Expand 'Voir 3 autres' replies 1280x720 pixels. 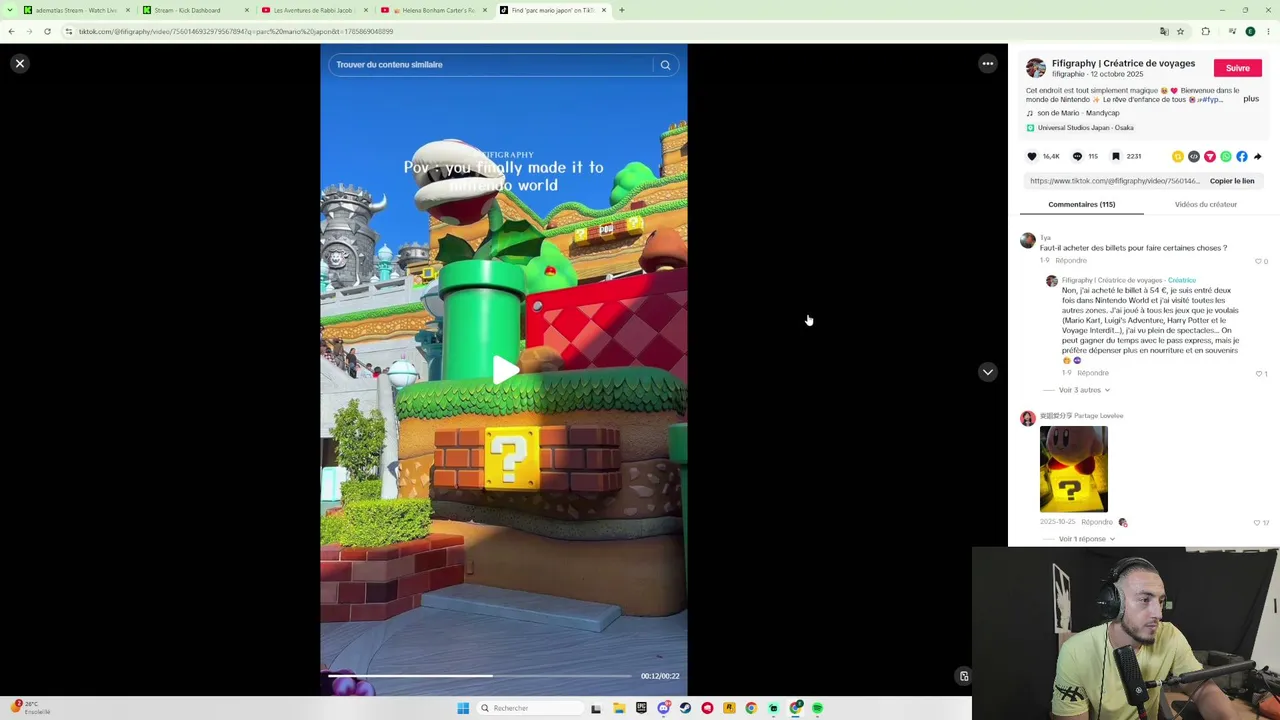[x=1084, y=390]
